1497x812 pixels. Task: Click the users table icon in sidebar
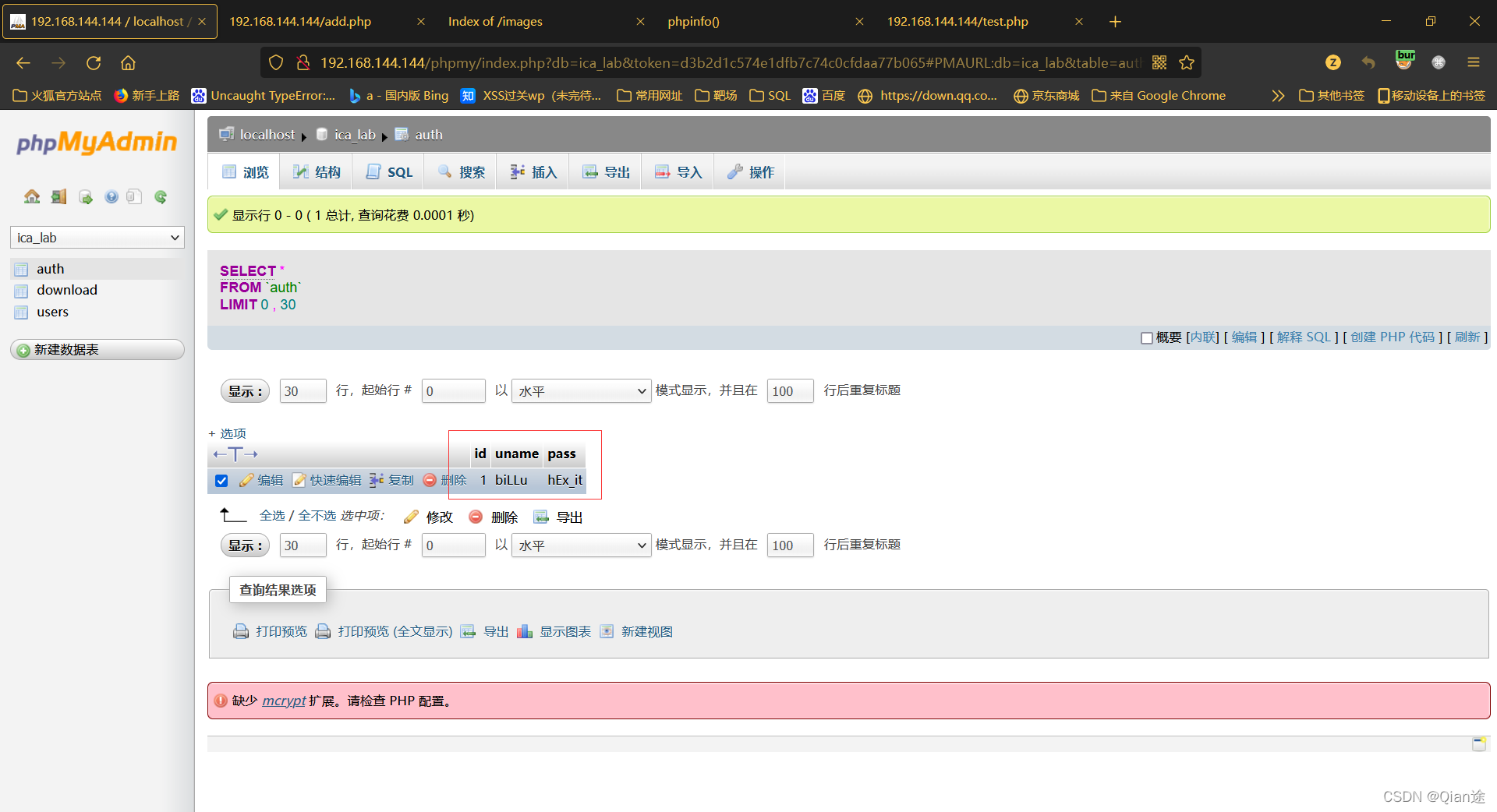[21, 312]
